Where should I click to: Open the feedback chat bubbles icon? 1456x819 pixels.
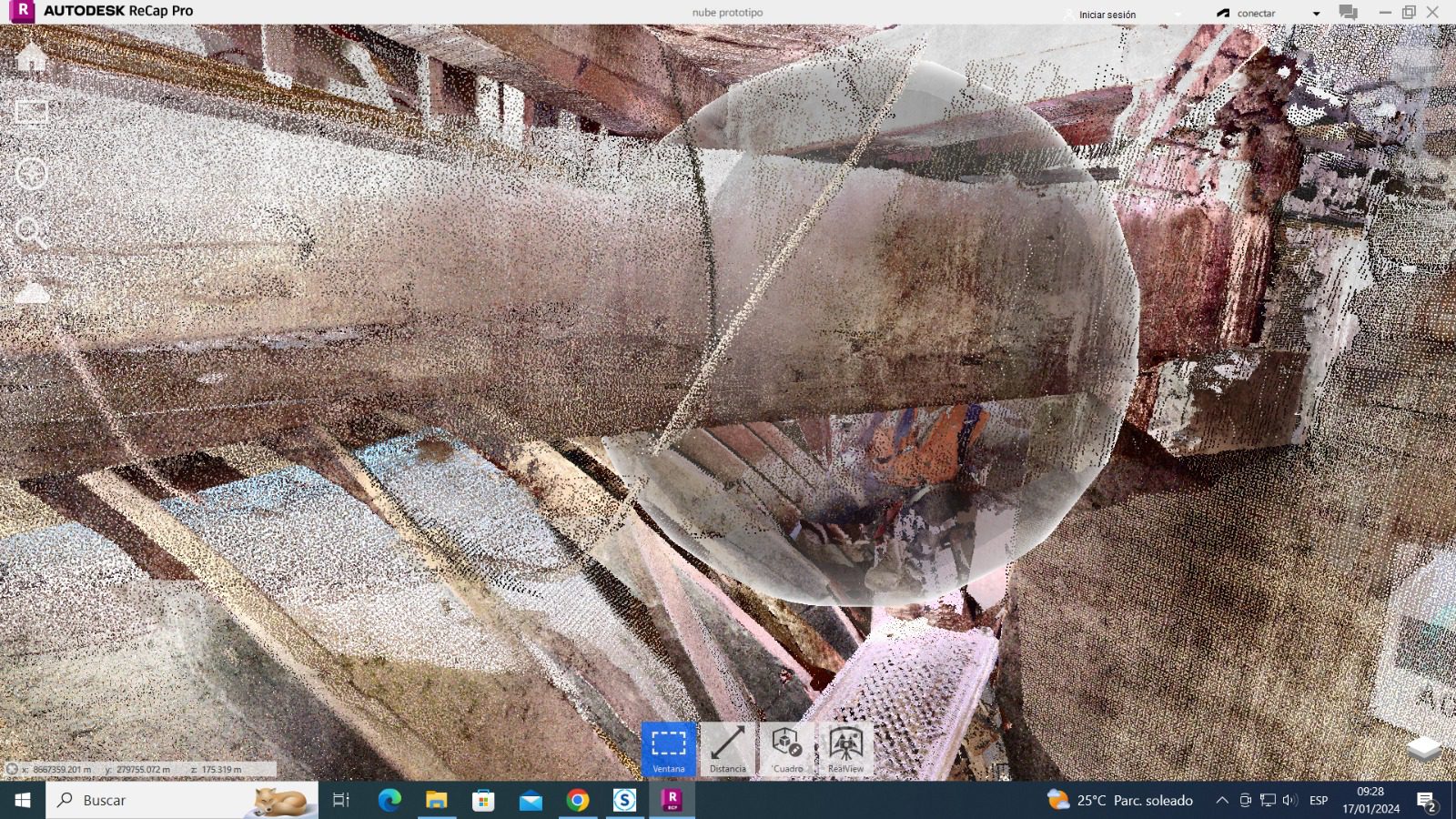point(1348,13)
